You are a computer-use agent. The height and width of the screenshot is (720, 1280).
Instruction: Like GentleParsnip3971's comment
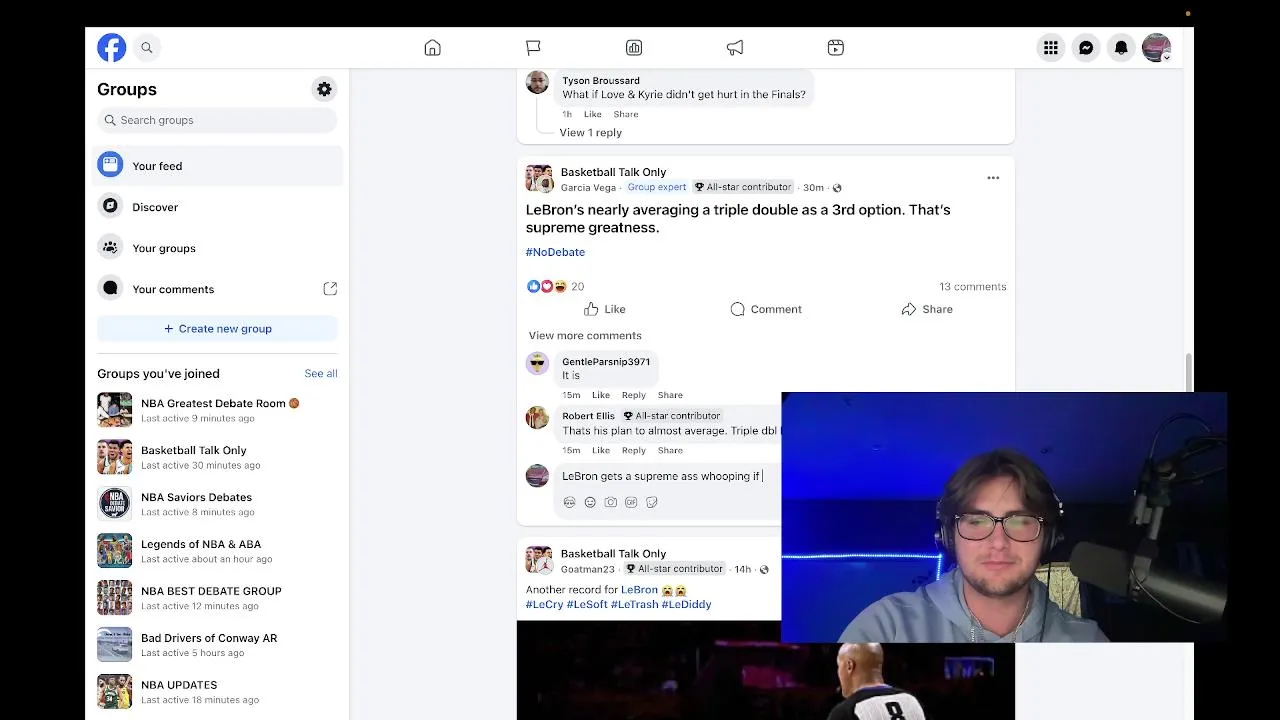(600, 395)
